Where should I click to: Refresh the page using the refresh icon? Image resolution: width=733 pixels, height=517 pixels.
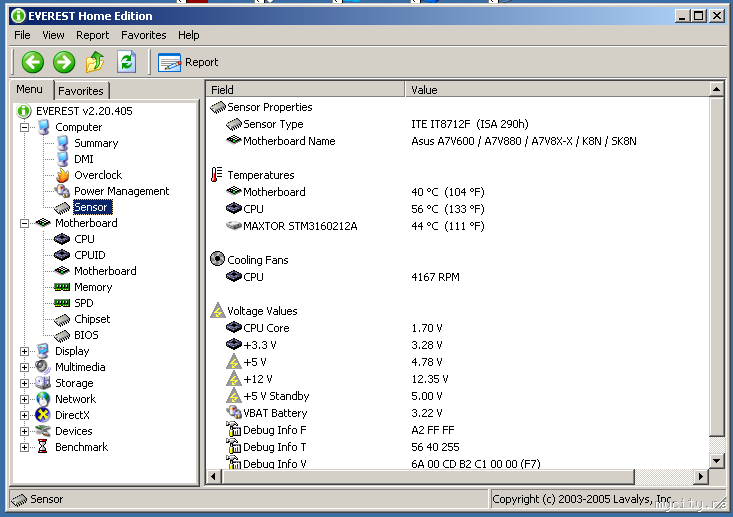(126, 62)
